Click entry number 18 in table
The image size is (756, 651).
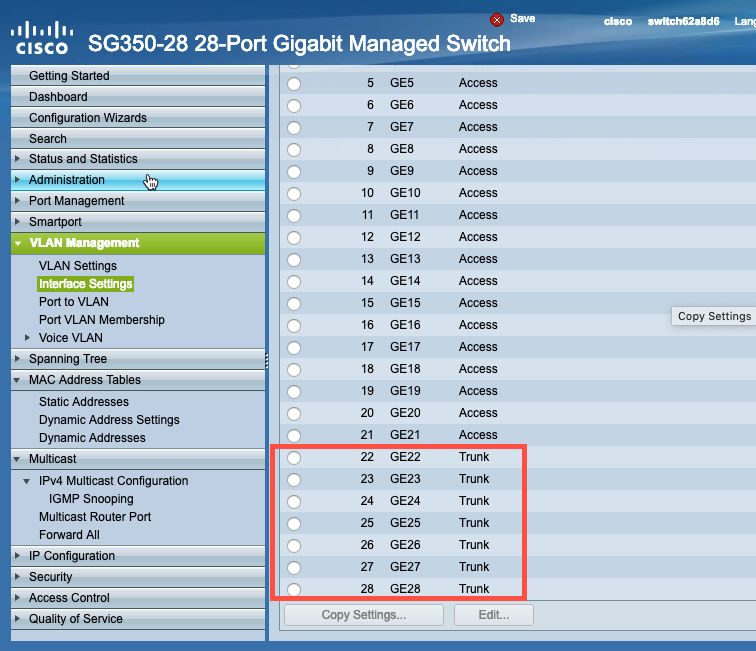point(367,369)
